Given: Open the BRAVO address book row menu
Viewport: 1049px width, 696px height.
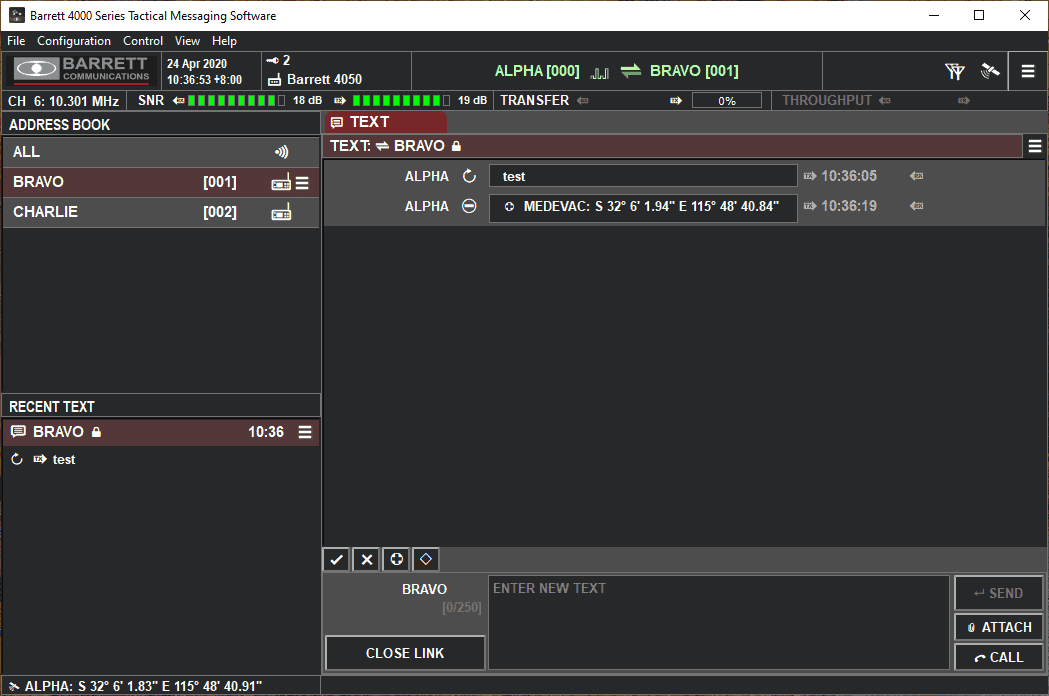Looking at the screenshot, I should [x=302, y=183].
